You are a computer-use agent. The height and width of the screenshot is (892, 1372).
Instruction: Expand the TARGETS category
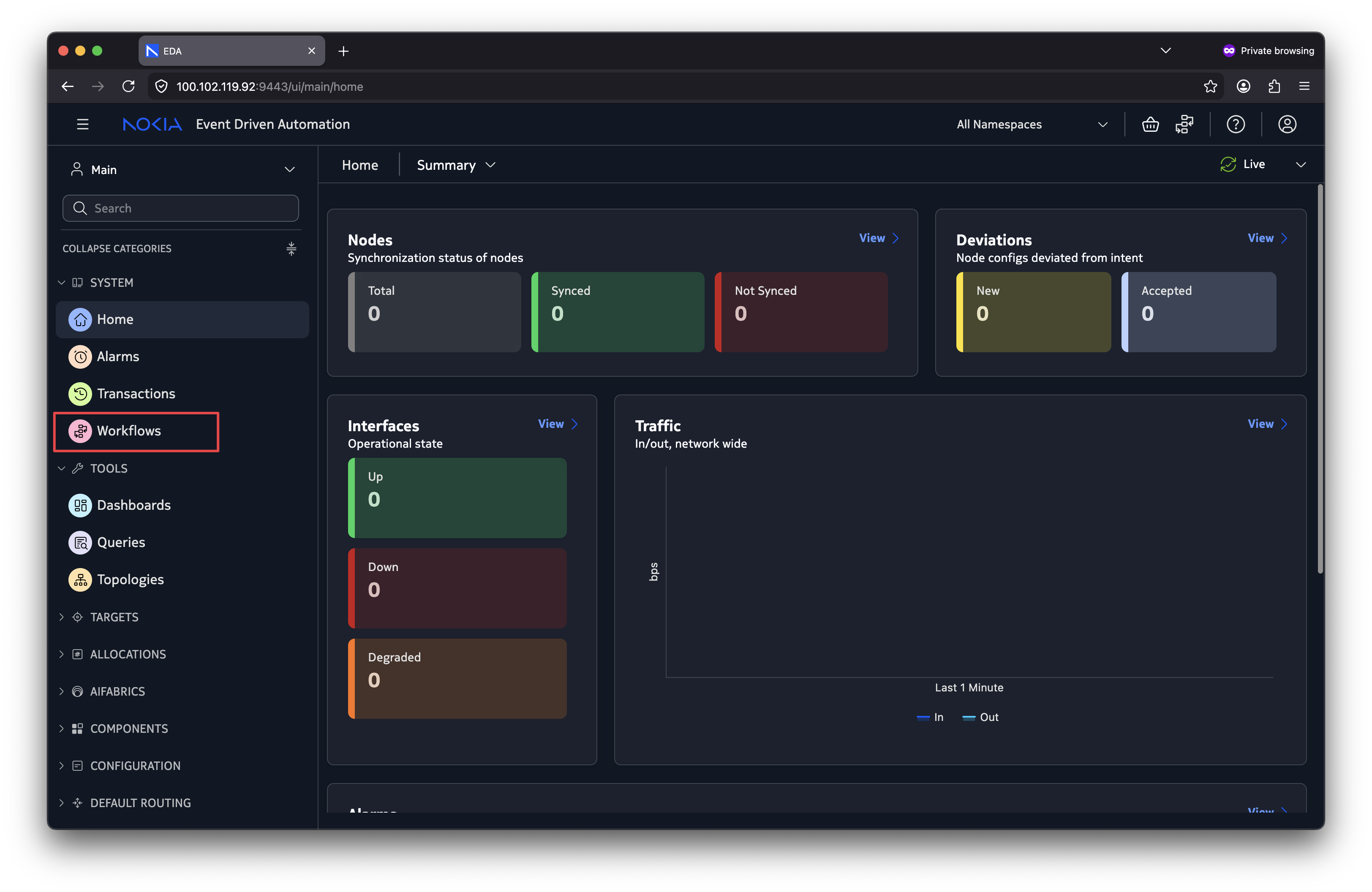point(62,617)
